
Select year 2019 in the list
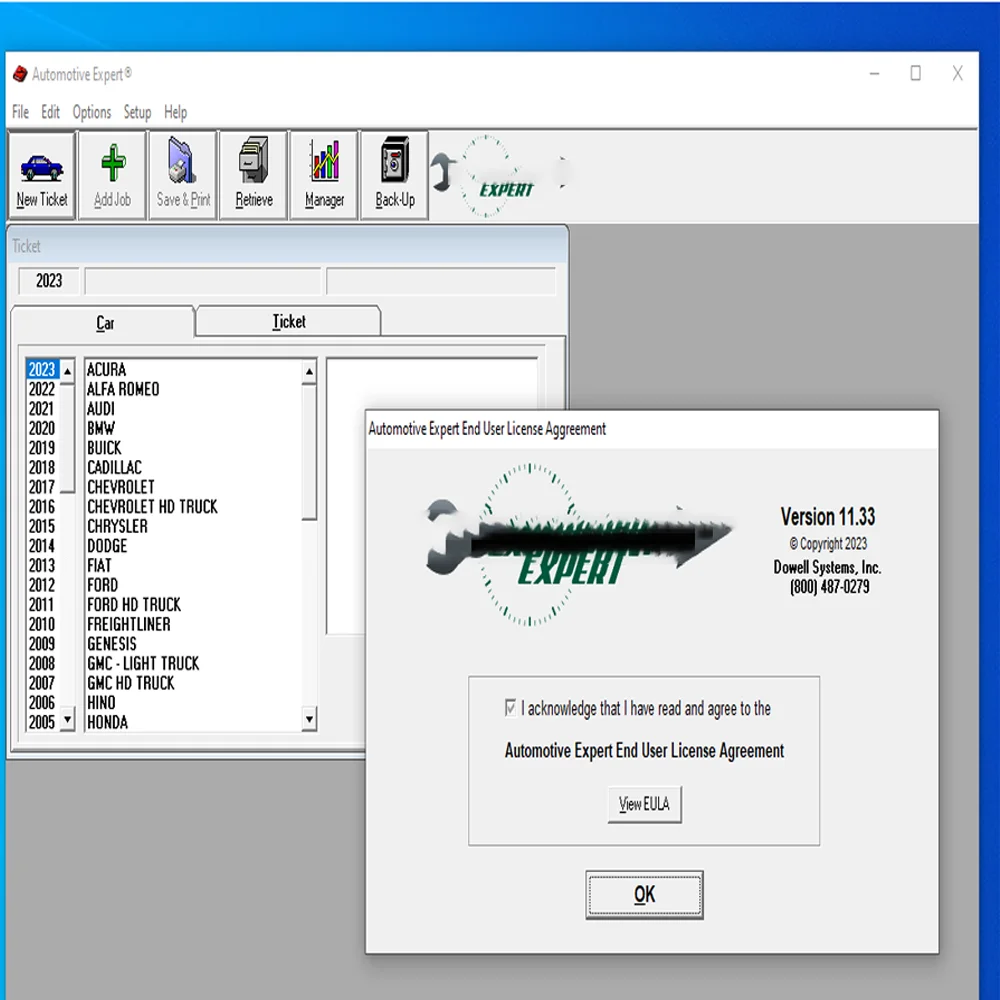[42, 448]
